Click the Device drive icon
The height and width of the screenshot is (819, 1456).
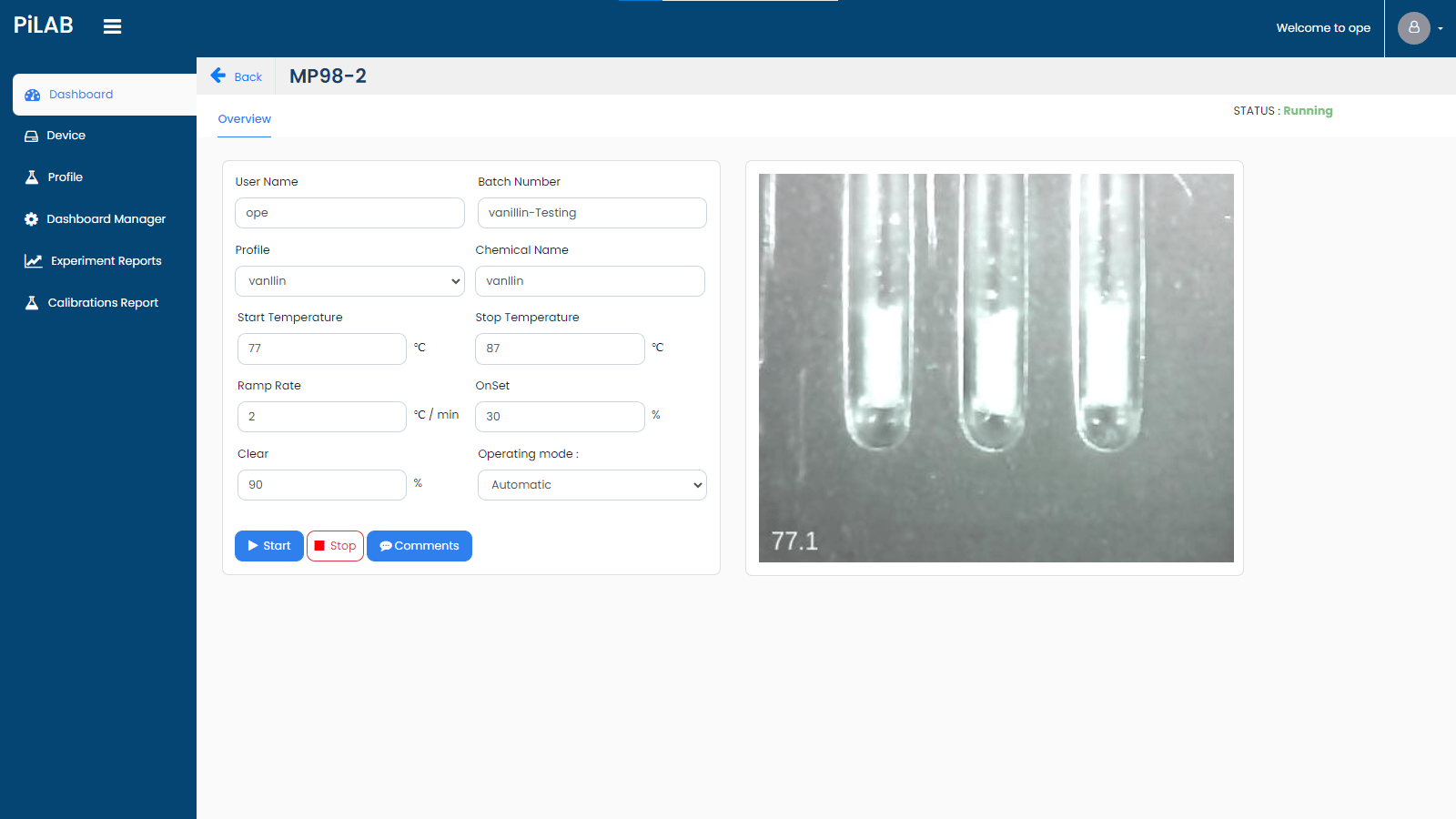[x=31, y=136]
